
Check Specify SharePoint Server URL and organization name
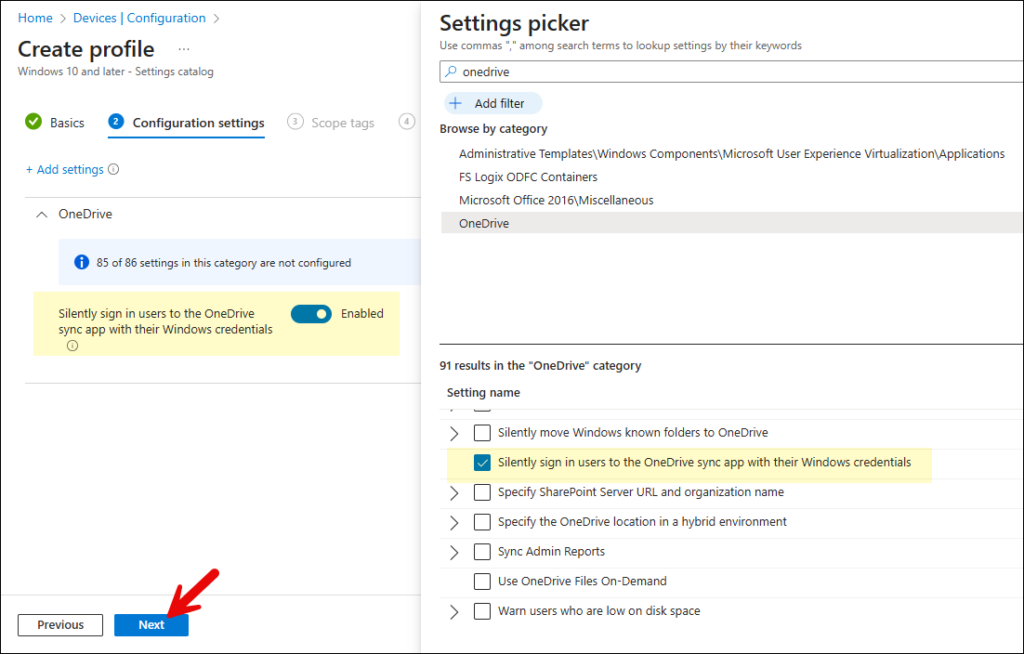(x=482, y=492)
